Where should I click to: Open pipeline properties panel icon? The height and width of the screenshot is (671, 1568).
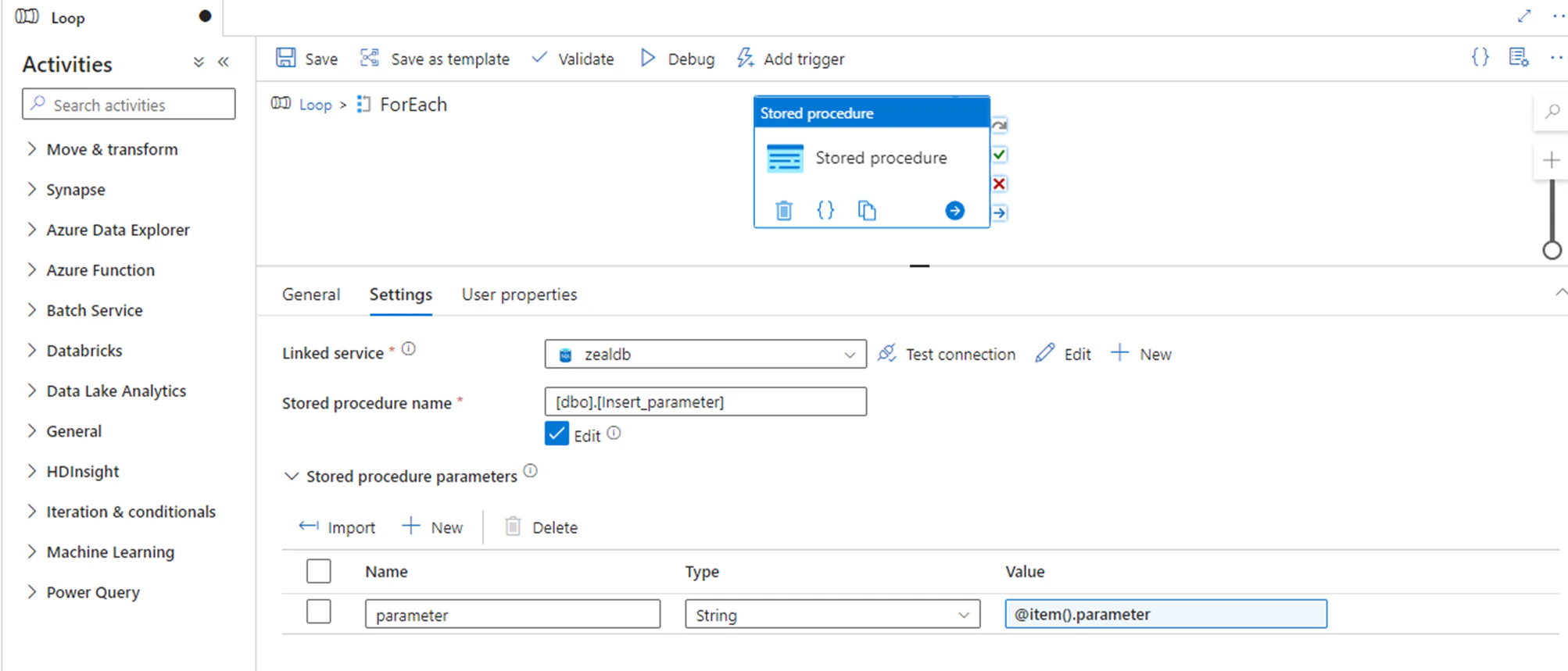click(1518, 57)
